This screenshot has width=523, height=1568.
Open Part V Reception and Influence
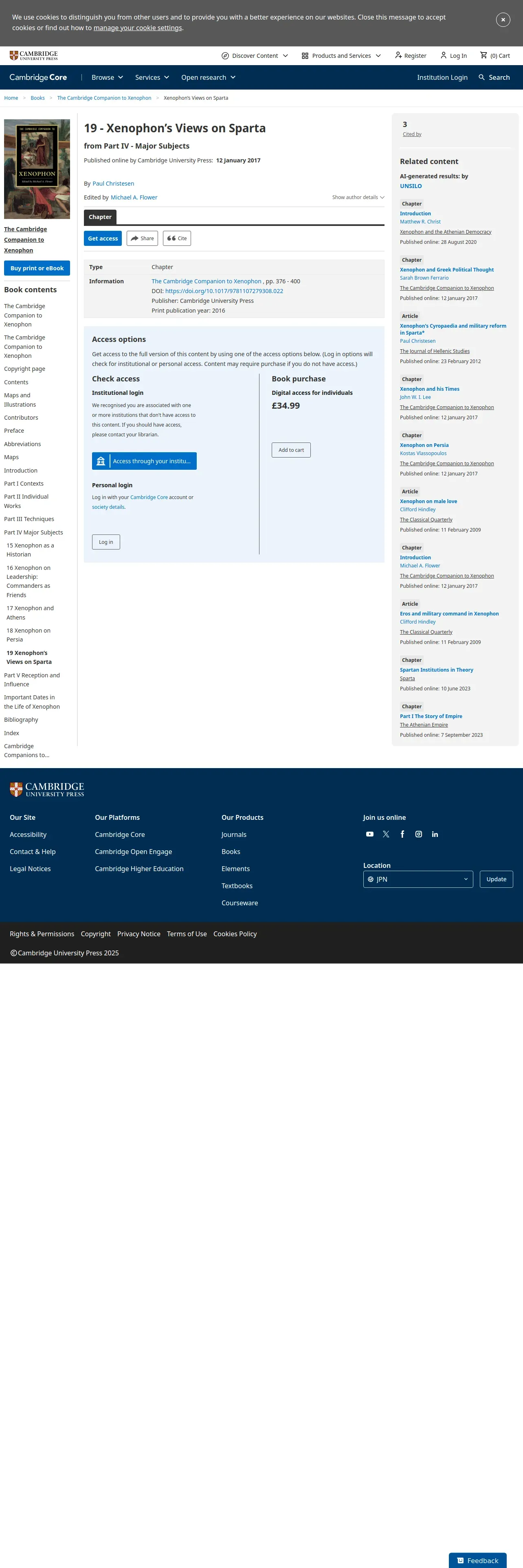click(x=32, y=680)
